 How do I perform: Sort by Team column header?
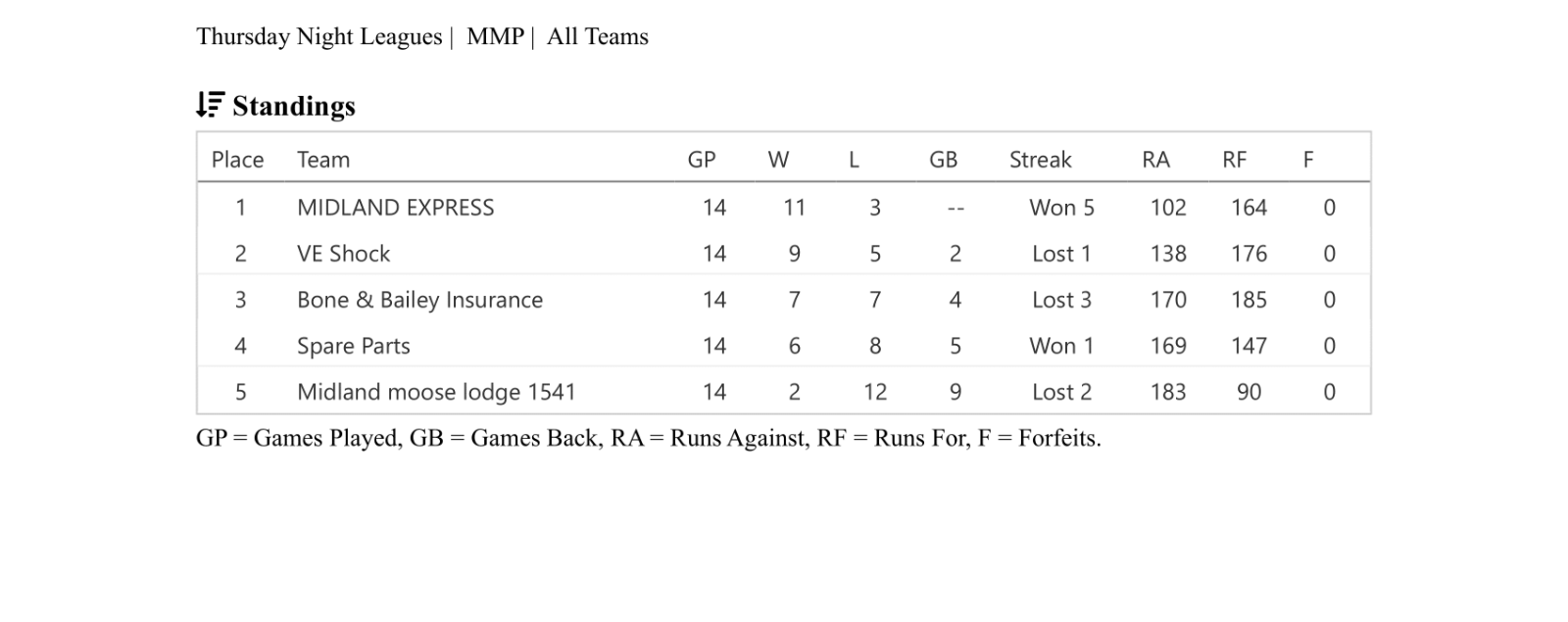pos(323,160)
